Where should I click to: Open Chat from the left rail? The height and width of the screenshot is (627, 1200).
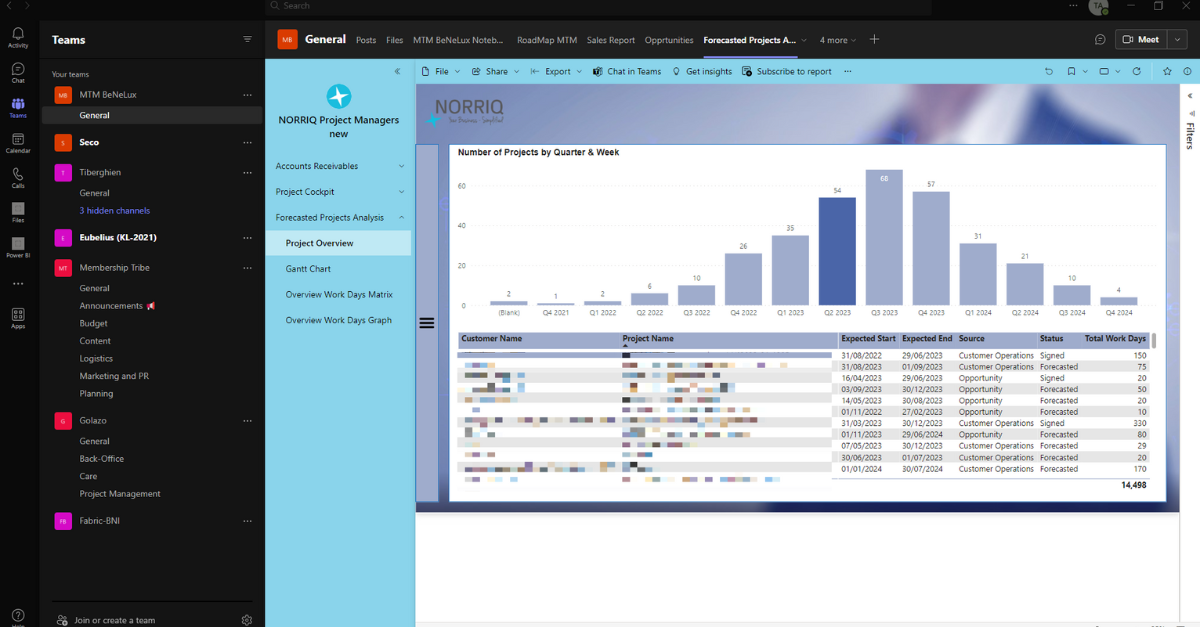point(18,73)
